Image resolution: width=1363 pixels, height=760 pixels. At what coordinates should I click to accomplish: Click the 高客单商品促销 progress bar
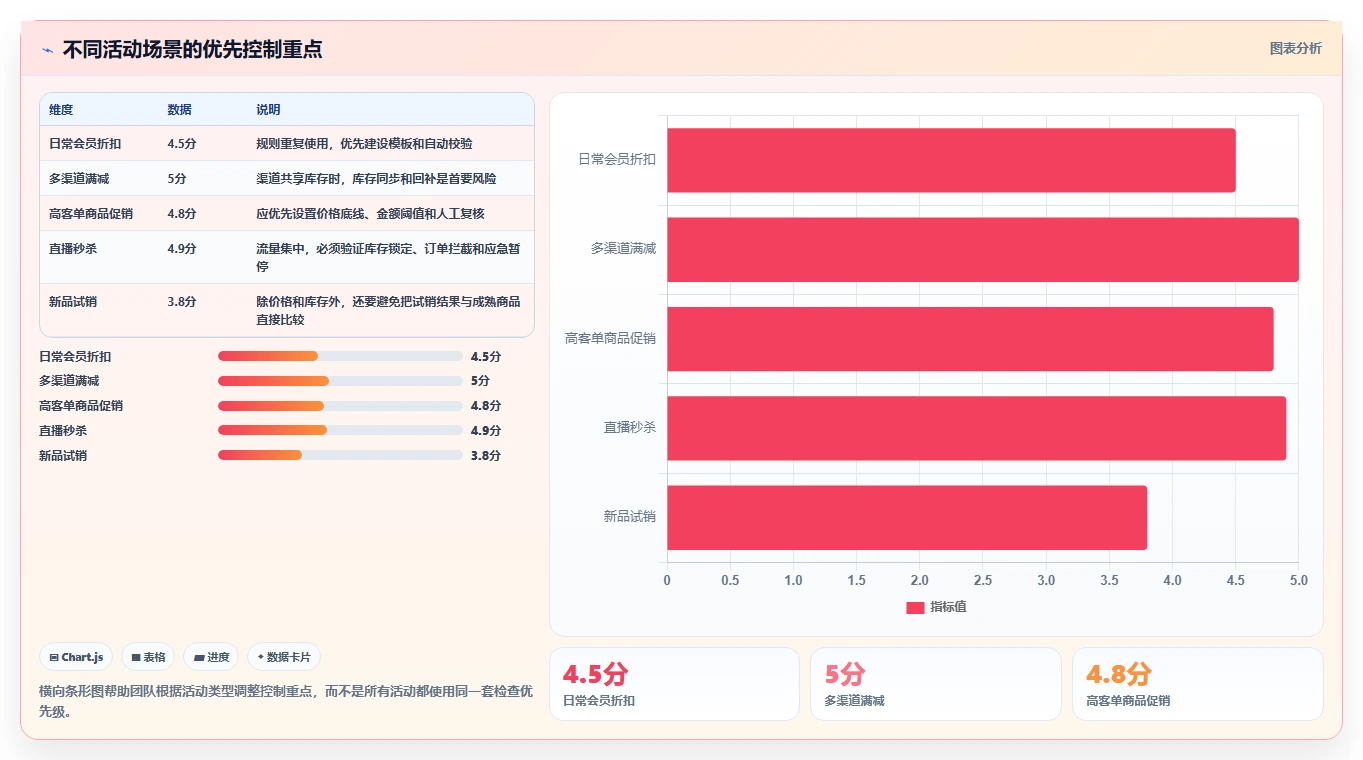pos(340,406)
